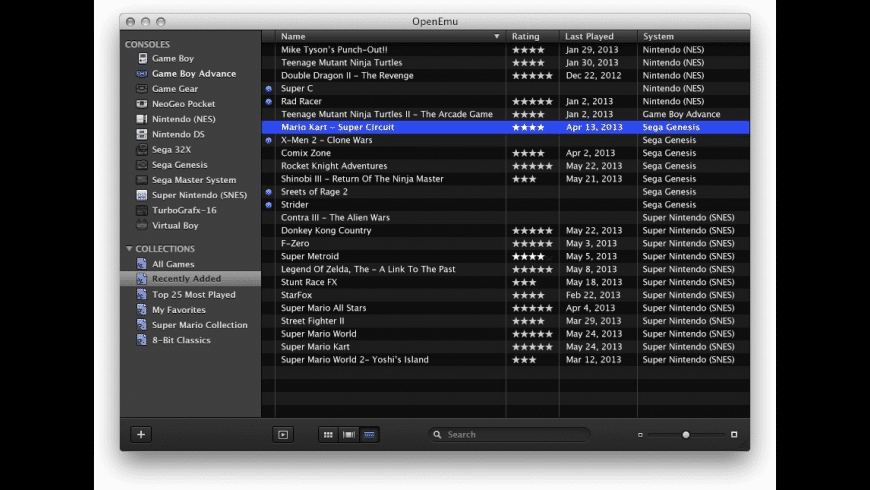Select the Mike Tyson's Punch-Out!! row
The image size is (870, 490).
tap(505, 49)
